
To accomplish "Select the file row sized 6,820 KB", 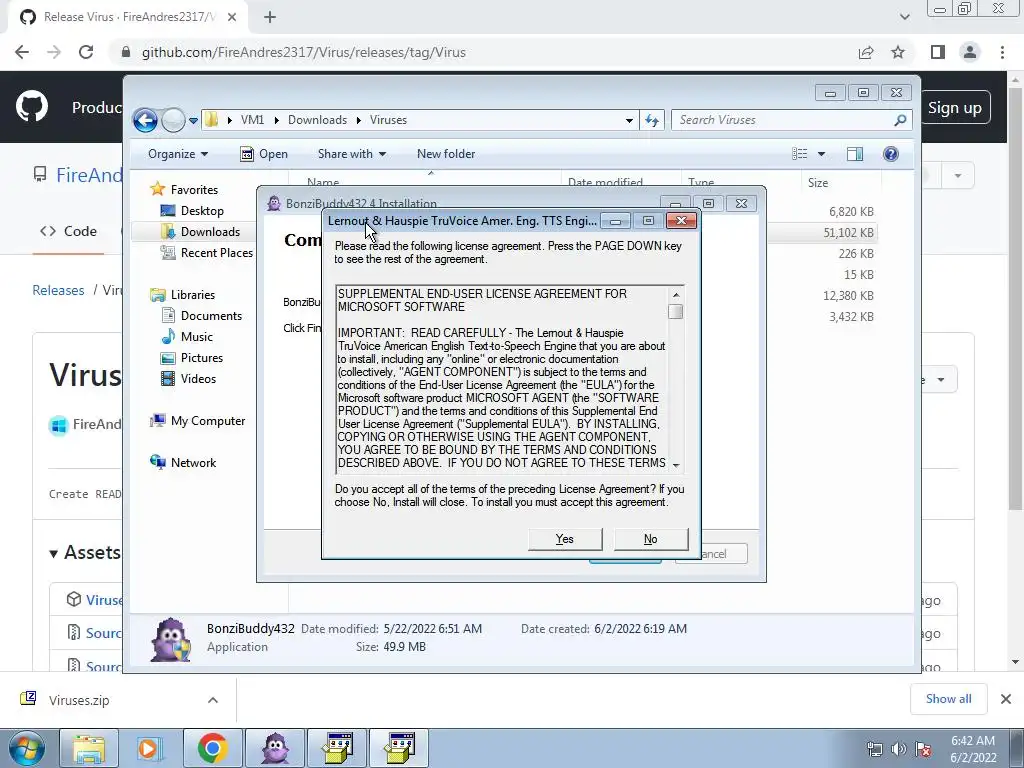I will [851, 212].
